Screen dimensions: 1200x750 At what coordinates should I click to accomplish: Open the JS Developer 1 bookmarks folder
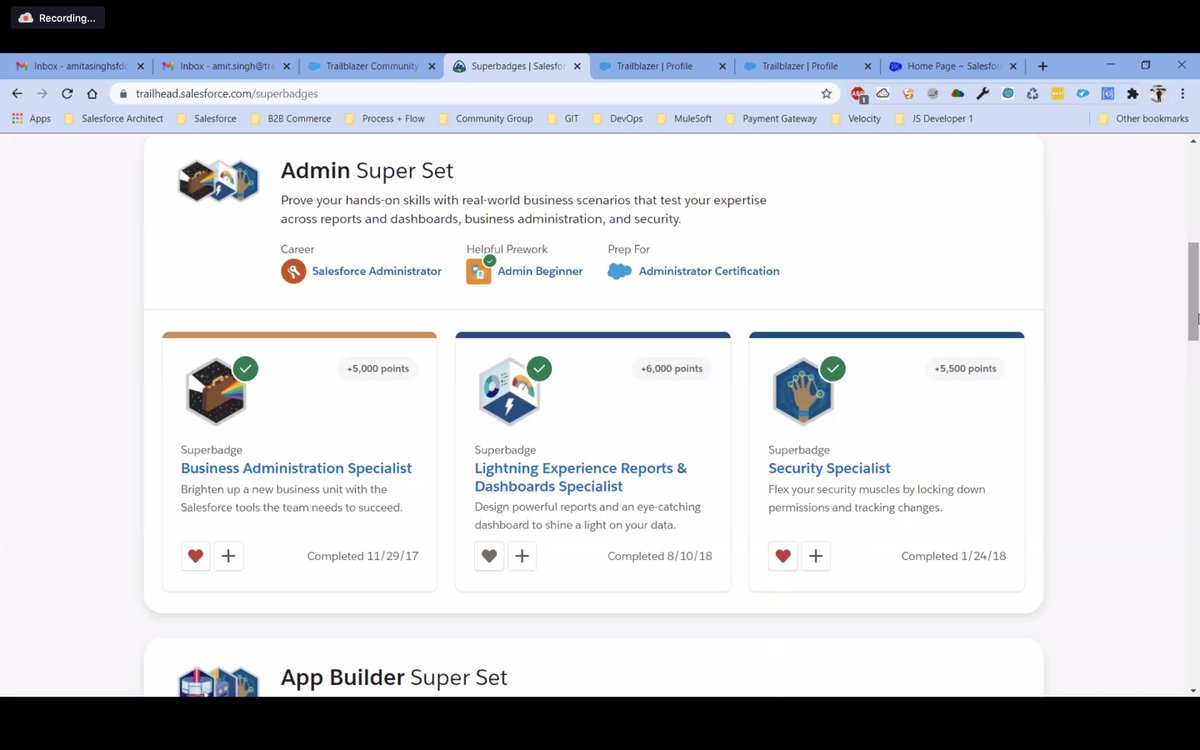933,118
